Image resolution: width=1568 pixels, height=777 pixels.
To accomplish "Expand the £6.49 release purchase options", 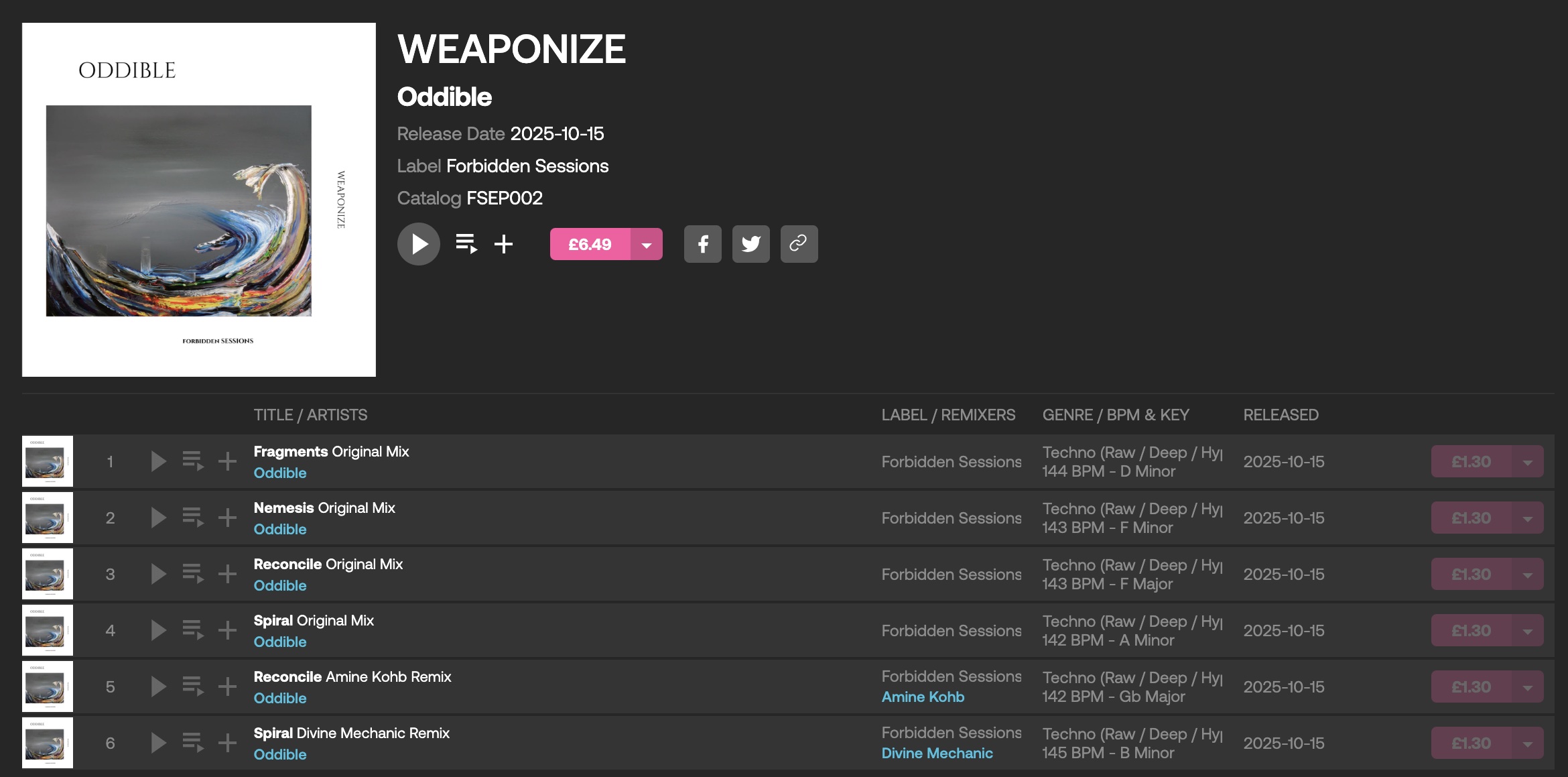I will 647,245.
